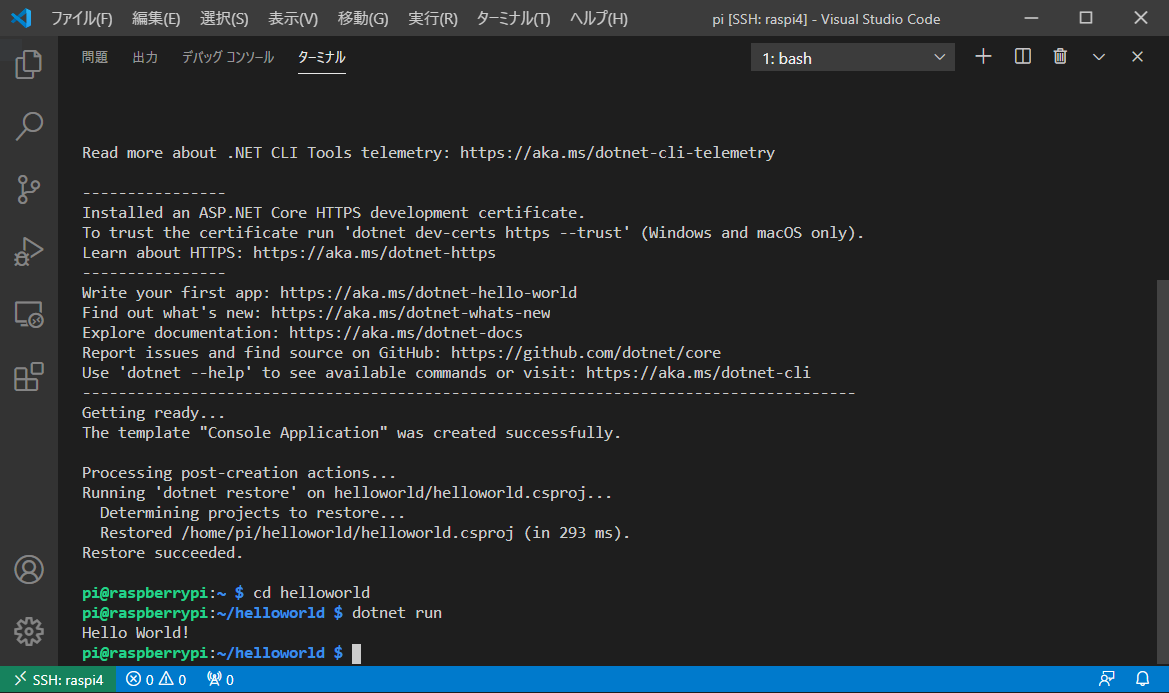Open the dotnet-whats-new link
The image size is (1169, 693).
tap(411, 313)
